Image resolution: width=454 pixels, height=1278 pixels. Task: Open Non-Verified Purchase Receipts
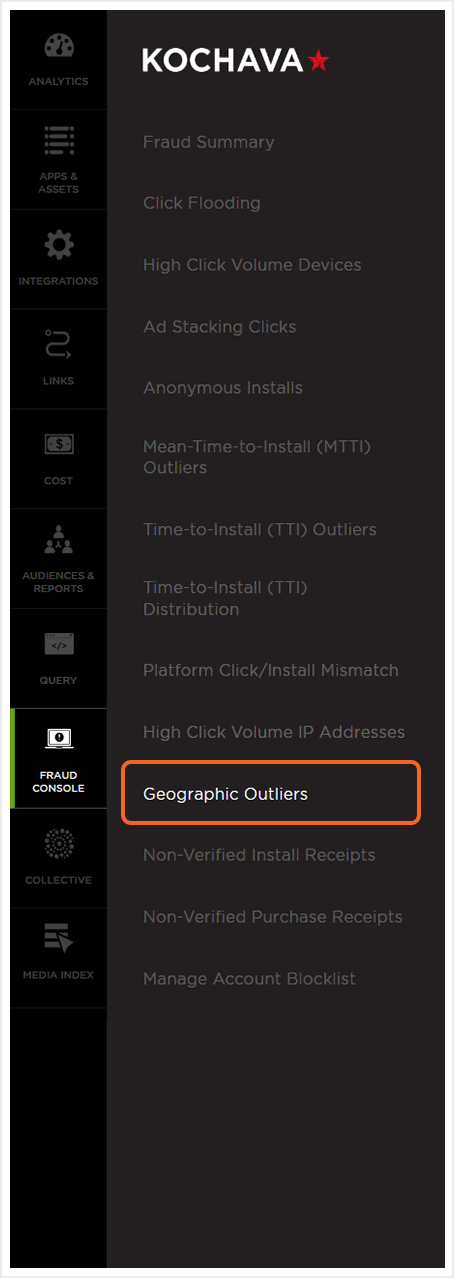(272, 917)
